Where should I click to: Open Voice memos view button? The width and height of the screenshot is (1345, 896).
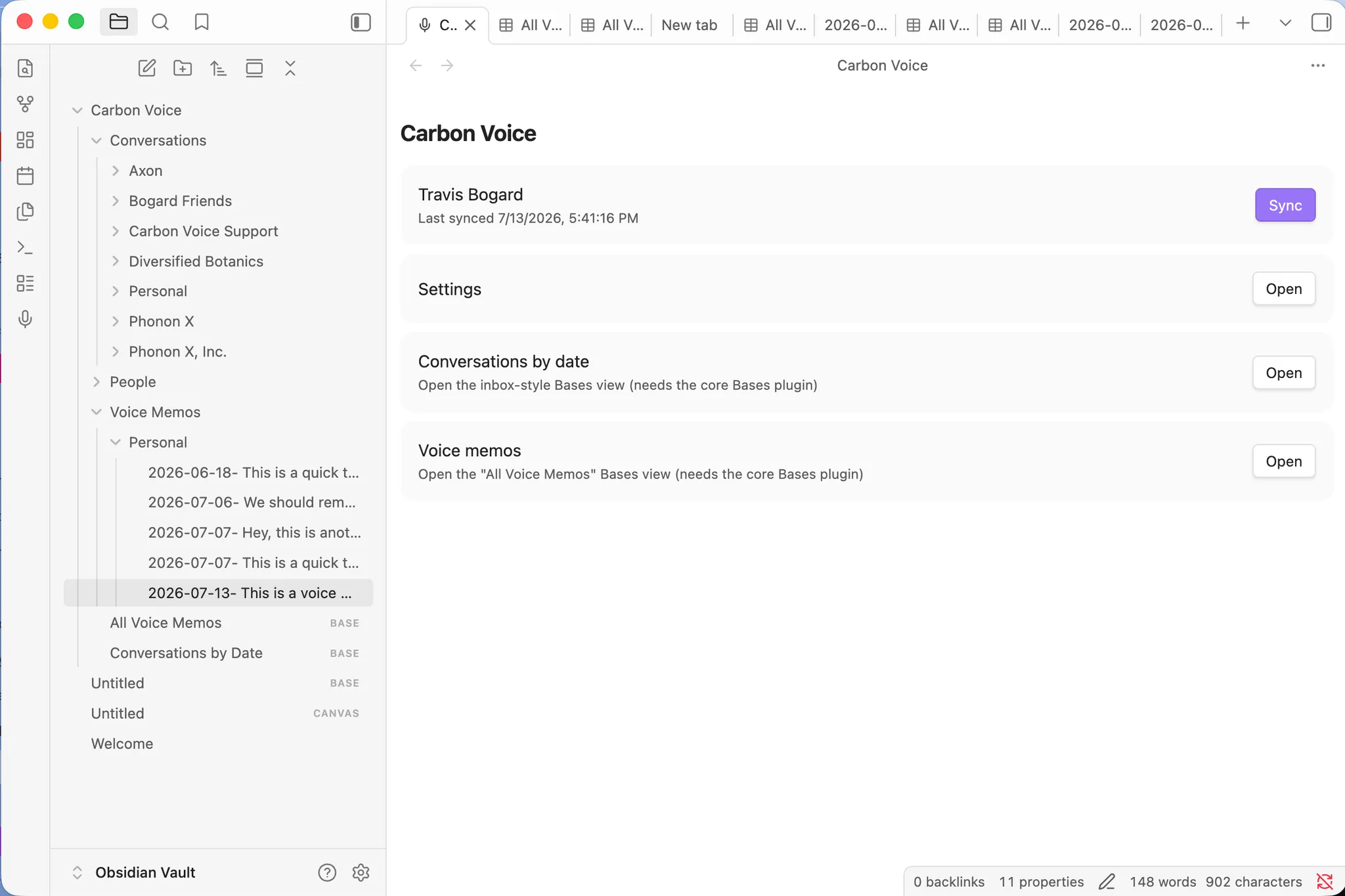(1283, 461)
